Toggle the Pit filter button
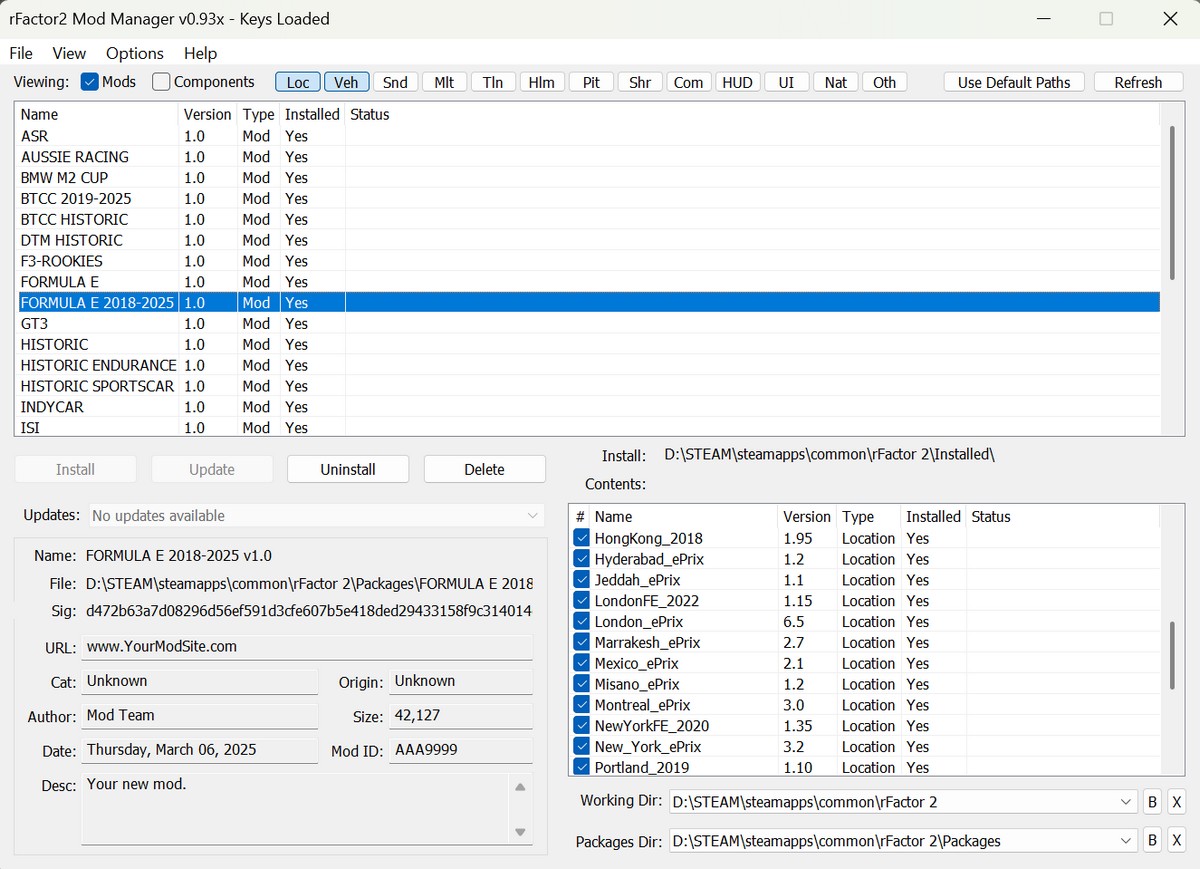 pos(591,82)
